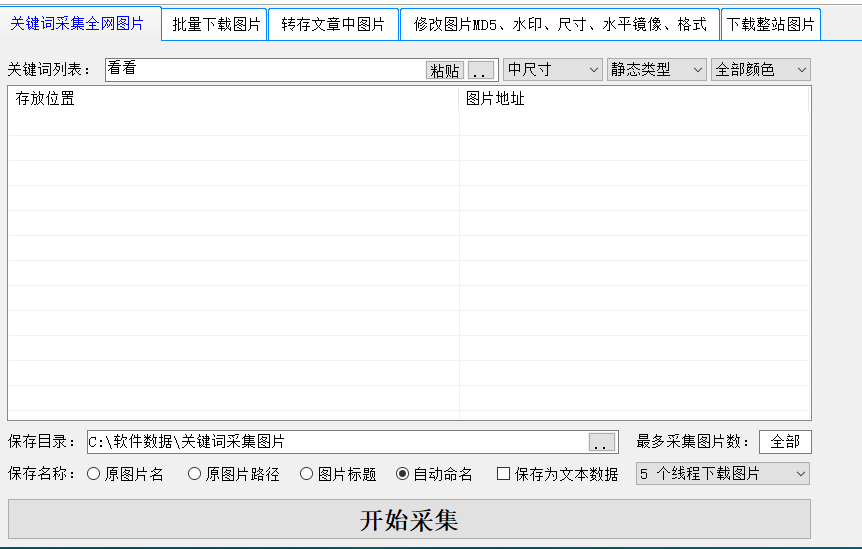862x549 pixels.
Task: Open the 中尺寸 size dropdown
Action: (552, 70)
